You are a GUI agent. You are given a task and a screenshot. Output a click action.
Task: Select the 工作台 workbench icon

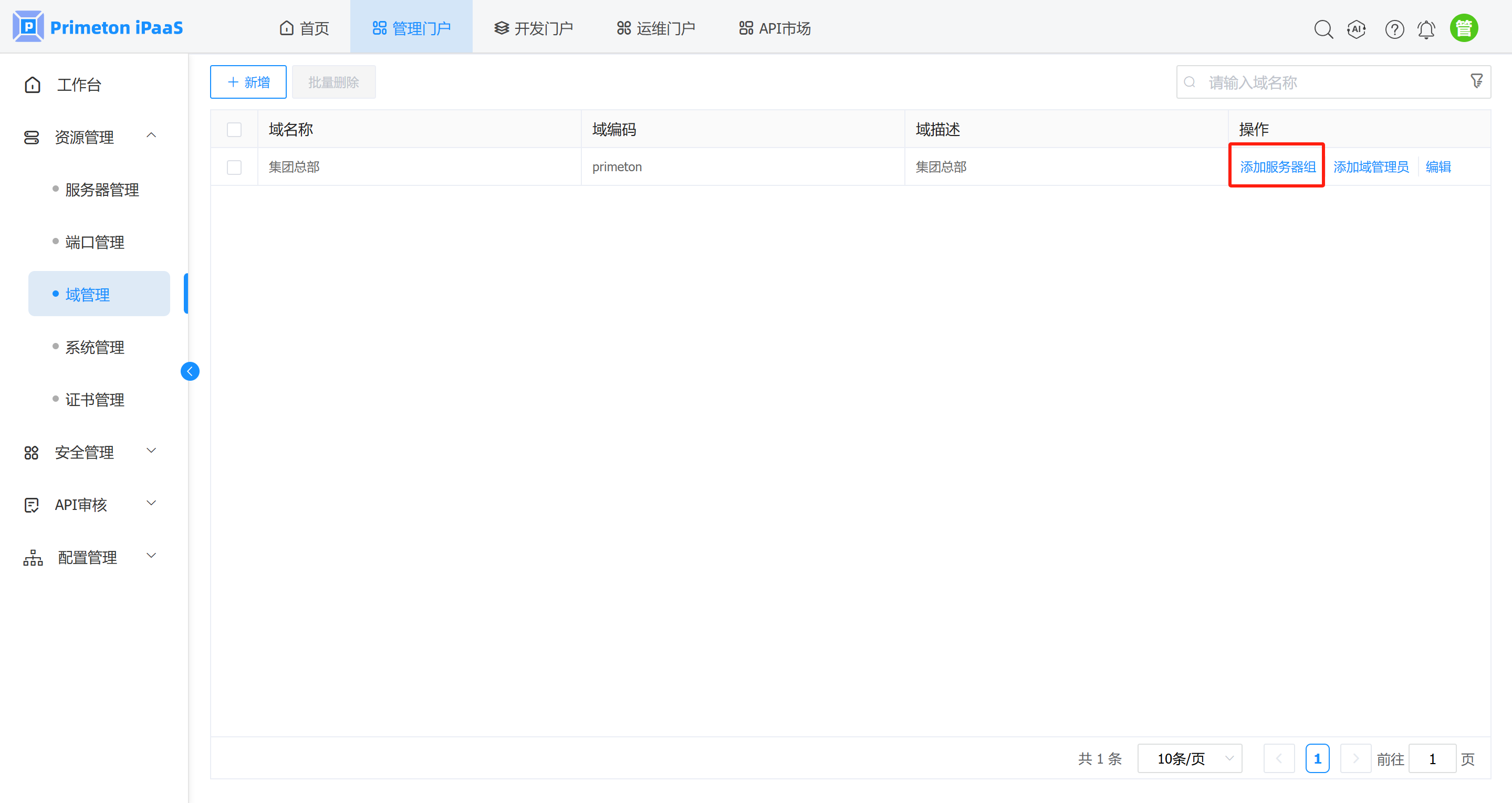pos(32,85)
